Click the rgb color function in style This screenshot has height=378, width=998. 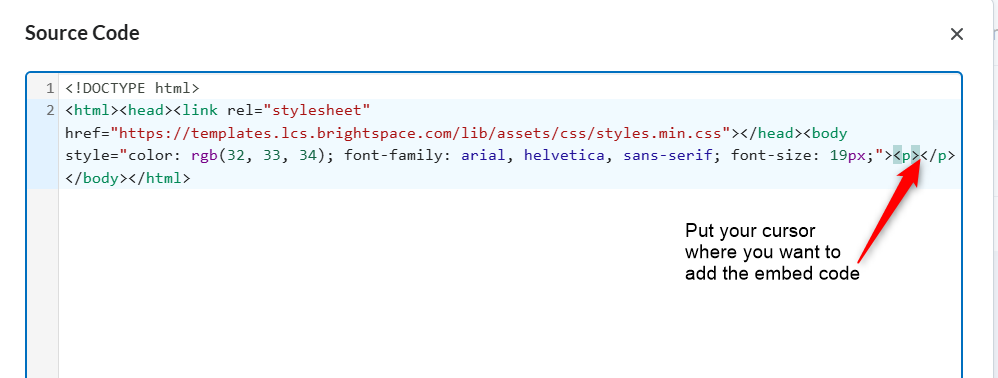click(204, 157)
